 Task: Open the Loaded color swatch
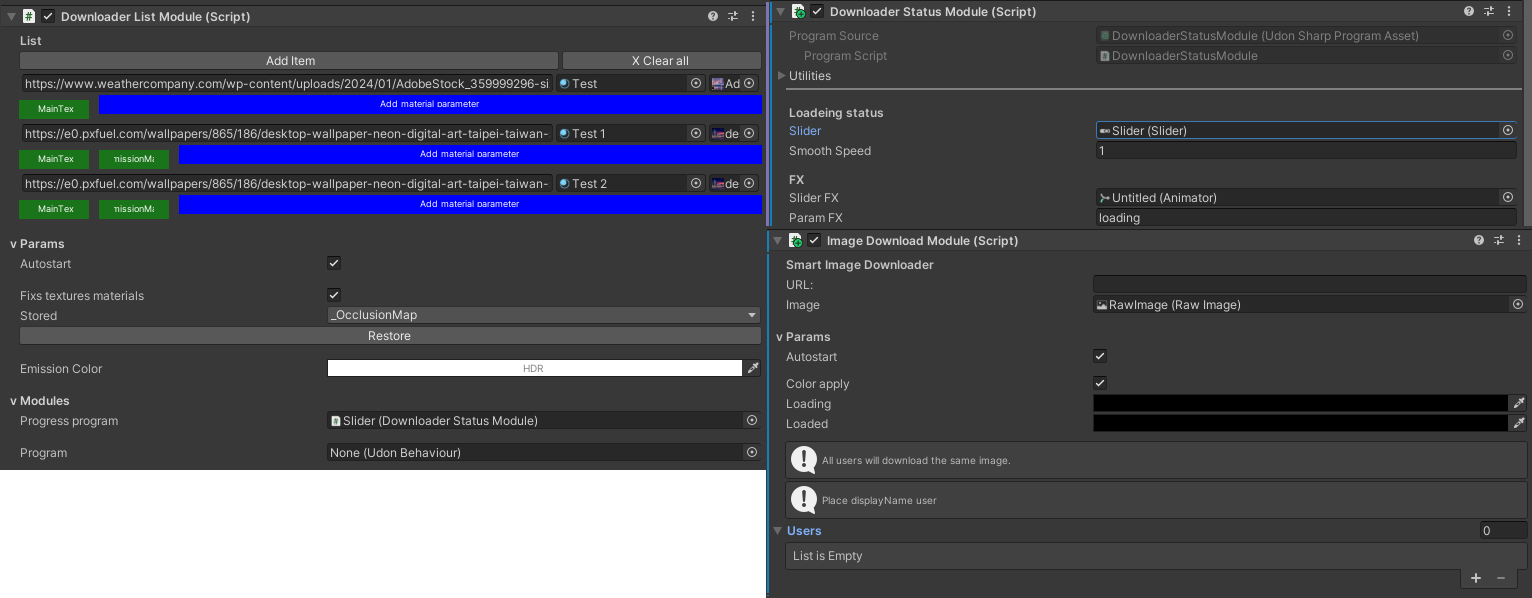tap(1299, 424)
